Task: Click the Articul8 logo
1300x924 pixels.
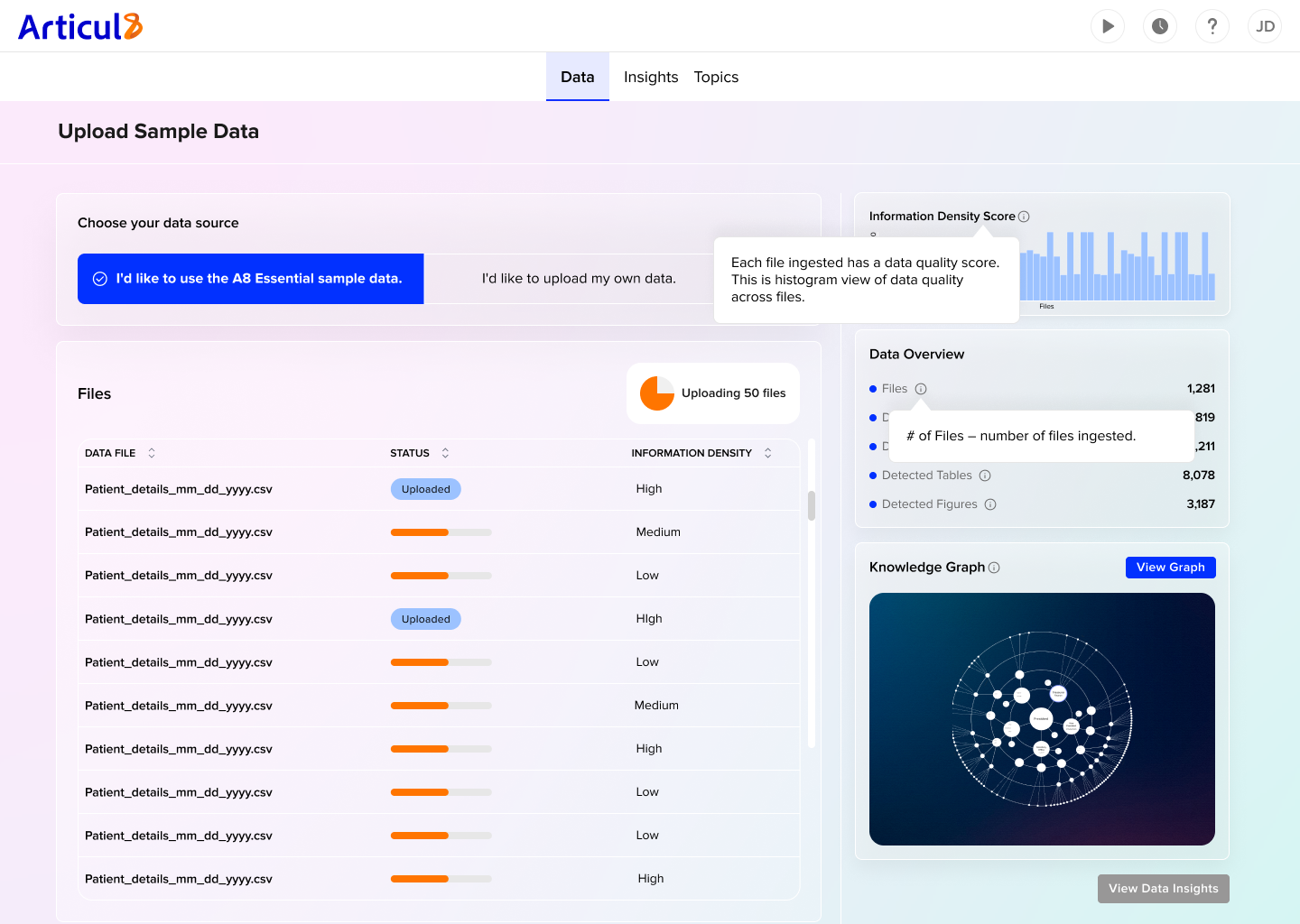Action: pyautogui.click(x=80, y=26)
